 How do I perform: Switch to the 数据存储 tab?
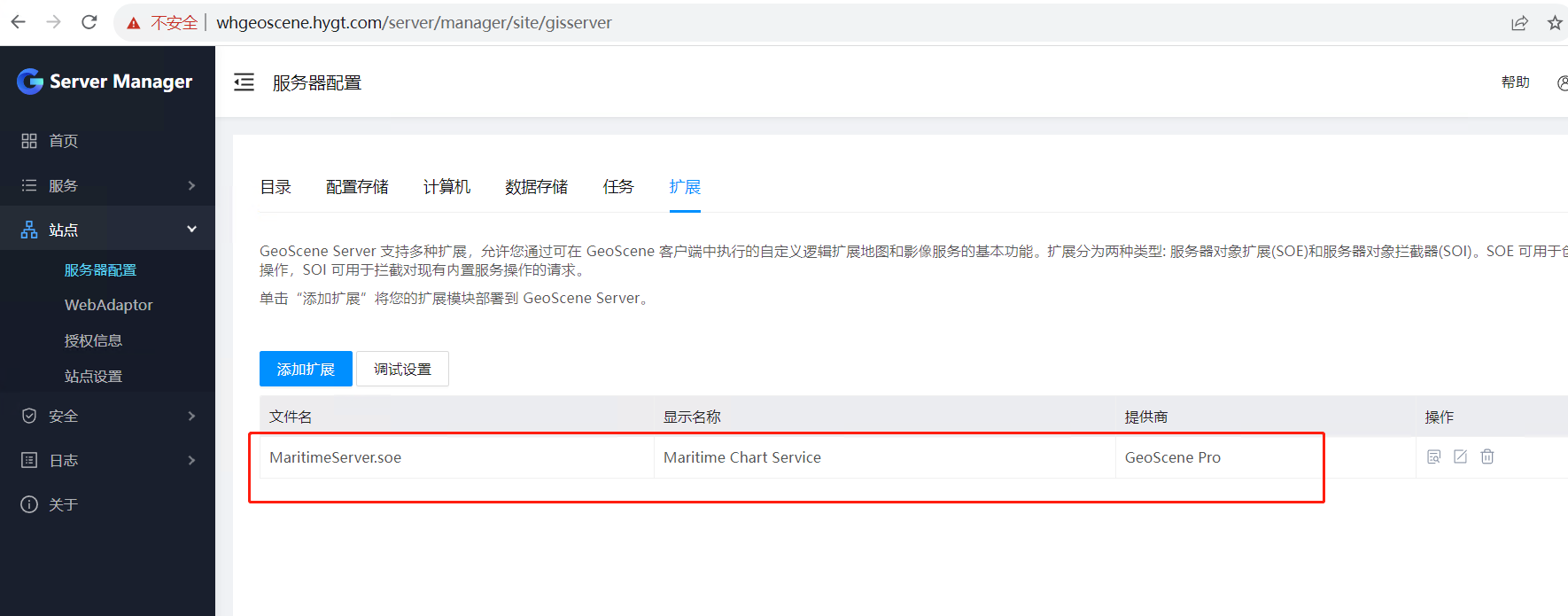[536, 187]
